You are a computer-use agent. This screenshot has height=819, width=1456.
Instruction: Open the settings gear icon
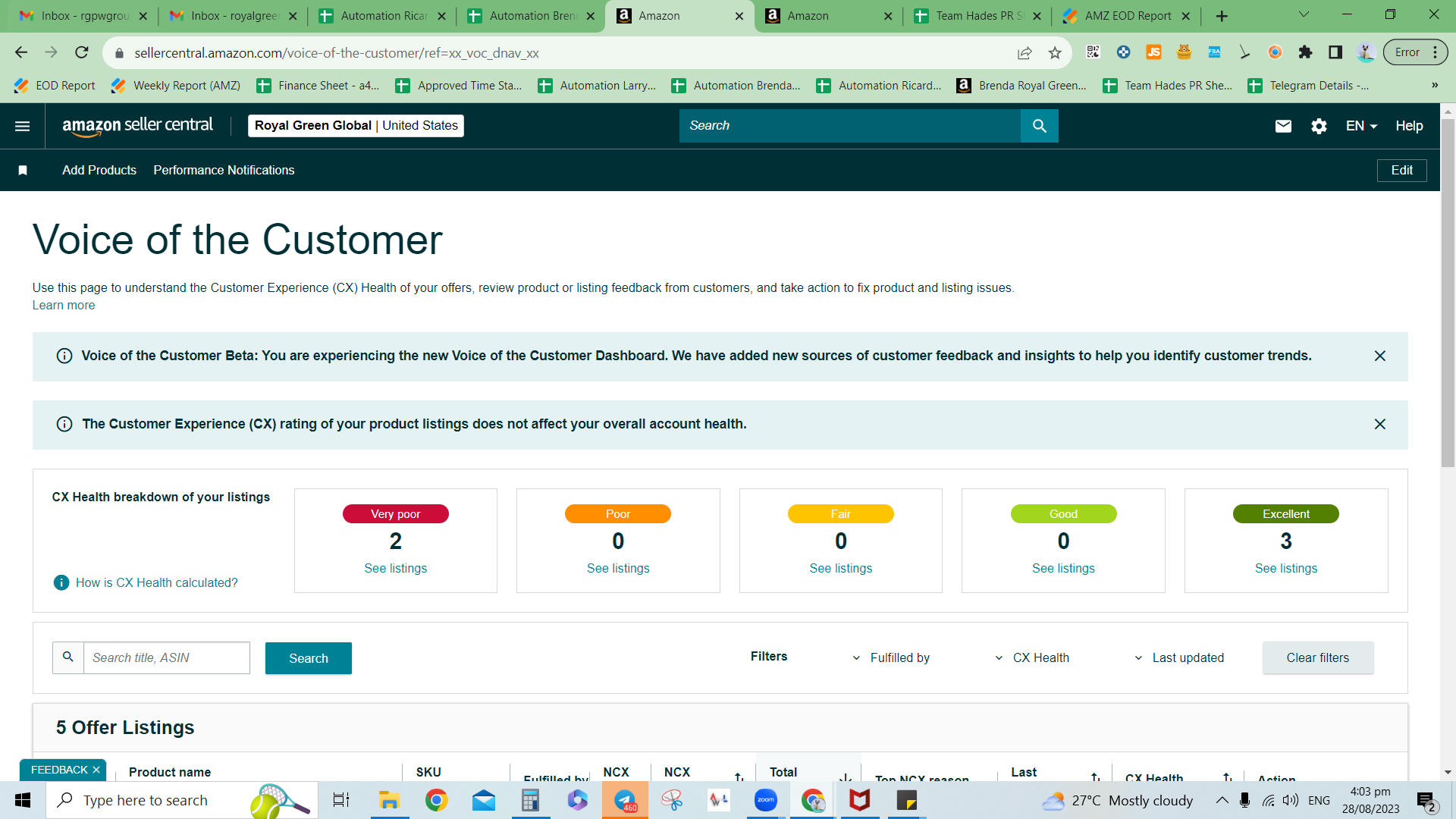pyautogui.click(x=1319, y=126)
